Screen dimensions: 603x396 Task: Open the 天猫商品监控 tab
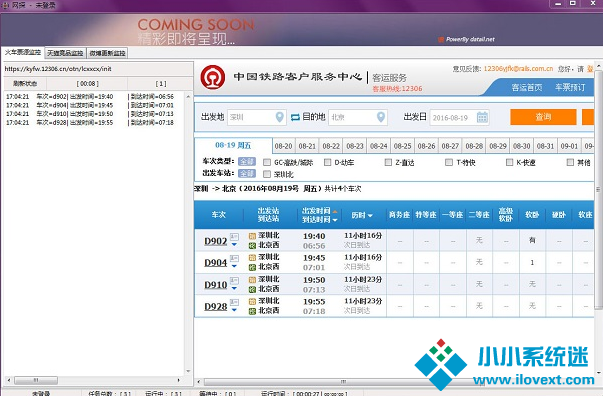pyautogui.click(x=65, y=53)
